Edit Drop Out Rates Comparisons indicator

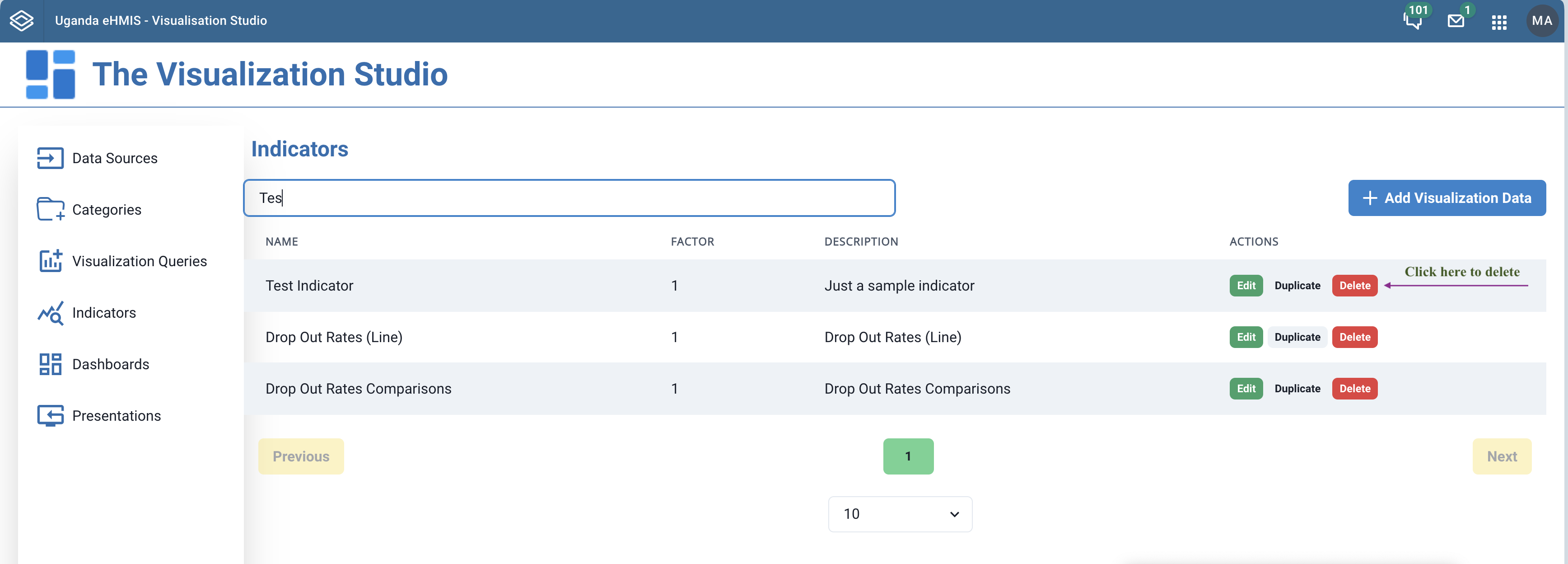click(x=1246, y=389)
